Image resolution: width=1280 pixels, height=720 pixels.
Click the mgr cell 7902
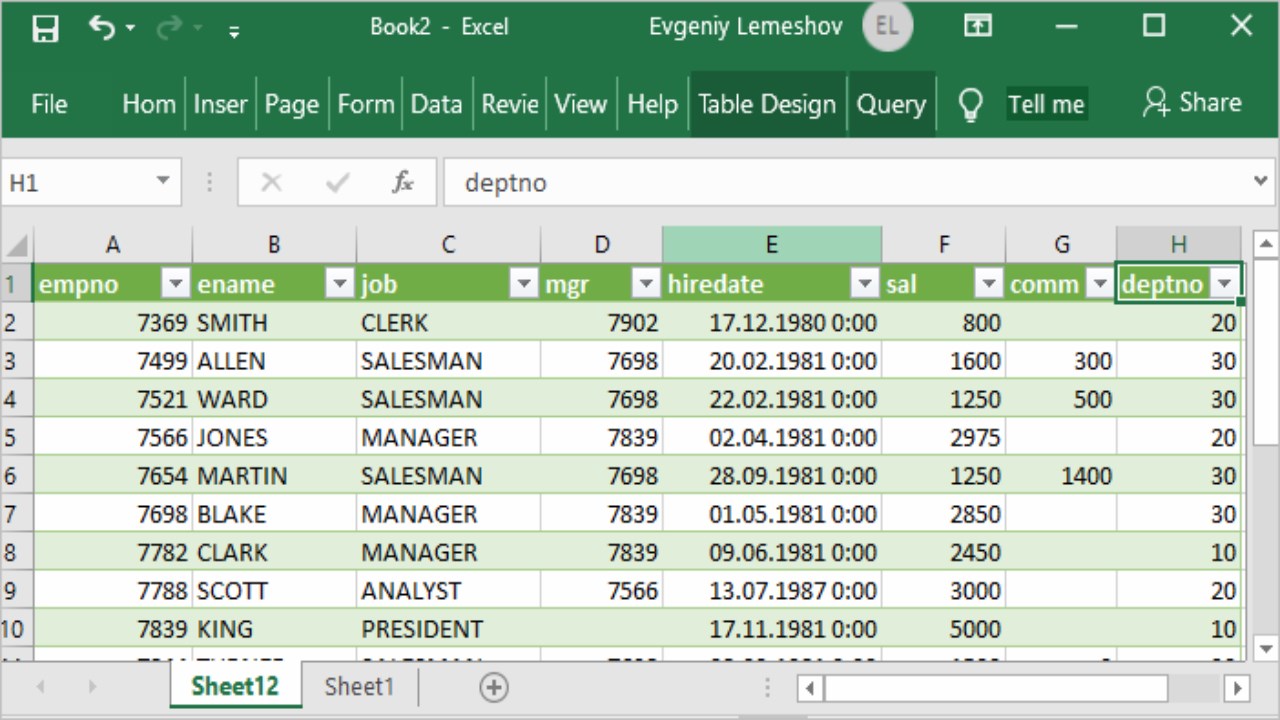point(601,323)
